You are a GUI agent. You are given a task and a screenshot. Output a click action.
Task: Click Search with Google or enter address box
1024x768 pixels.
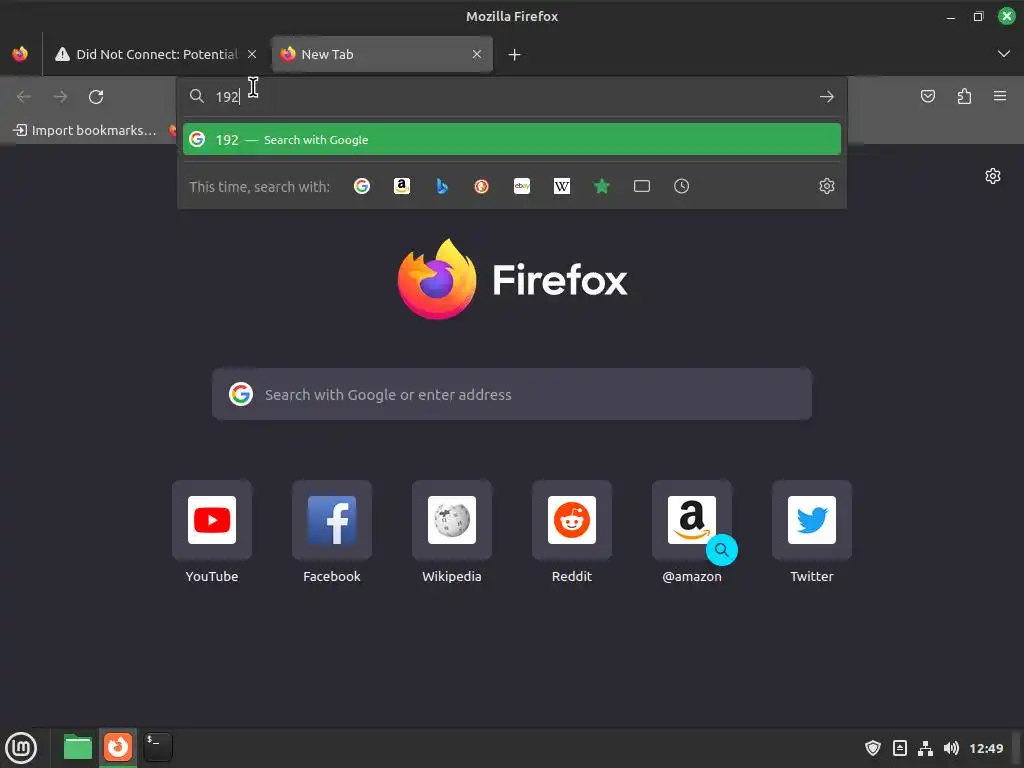pyautogui.click(x=512, y=394)
